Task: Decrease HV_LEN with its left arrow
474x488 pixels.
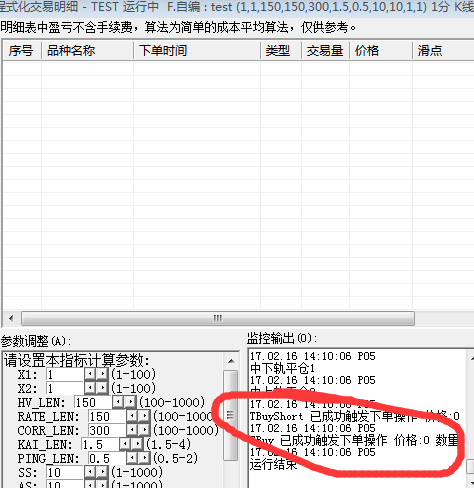Action: (x=118, y=402)
